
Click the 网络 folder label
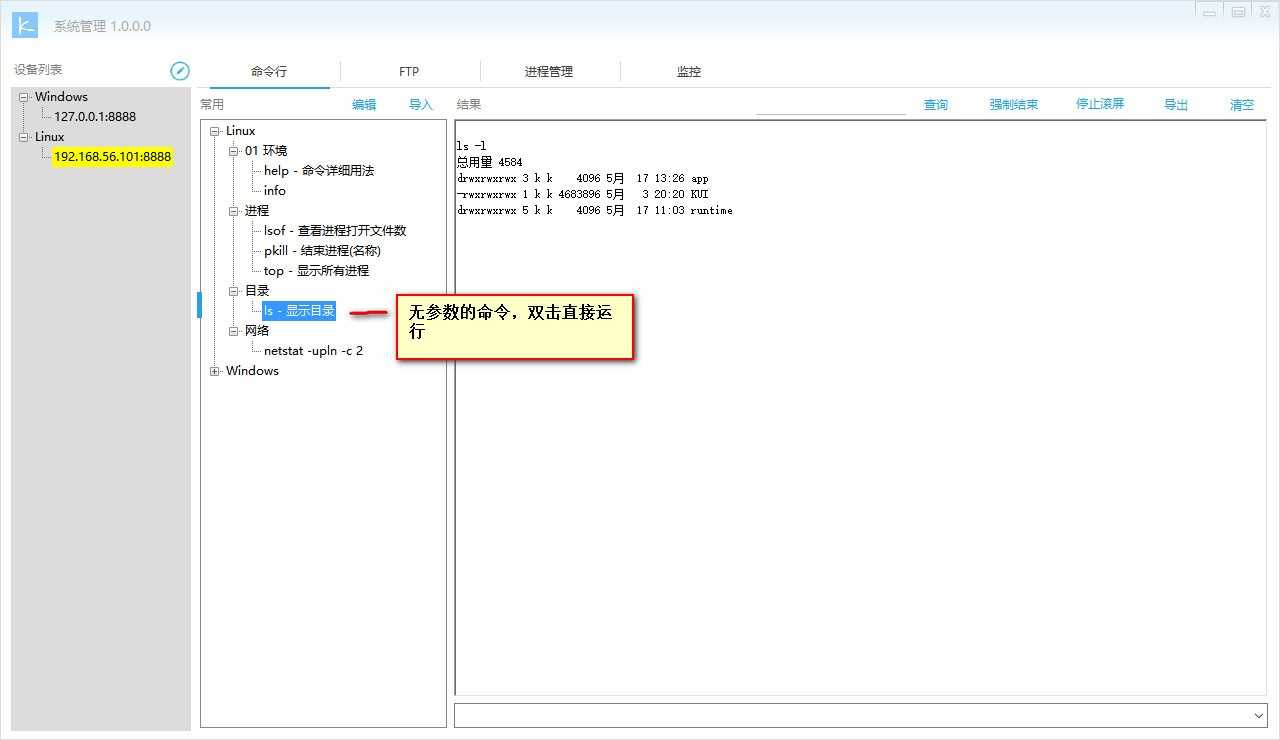257,331
